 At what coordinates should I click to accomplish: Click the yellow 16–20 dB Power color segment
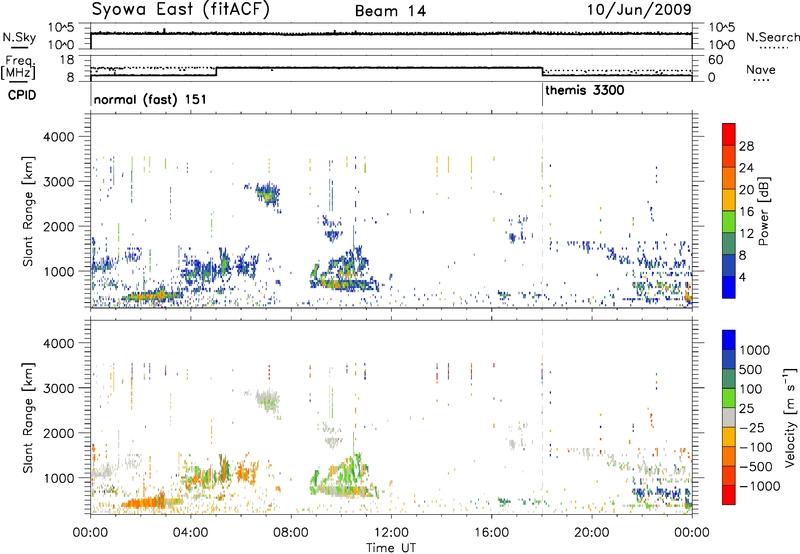(x=729, y=199)
